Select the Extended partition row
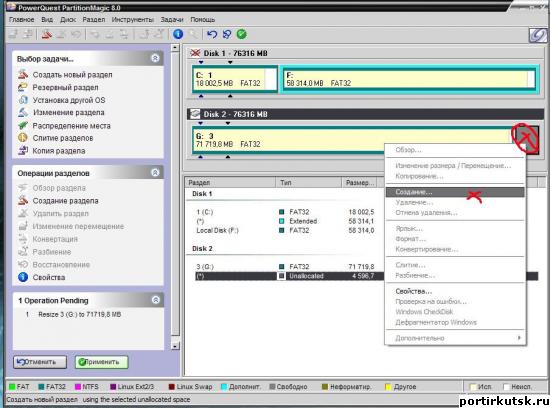The width and height of the screenshot is (550, 408). point(285,221)
